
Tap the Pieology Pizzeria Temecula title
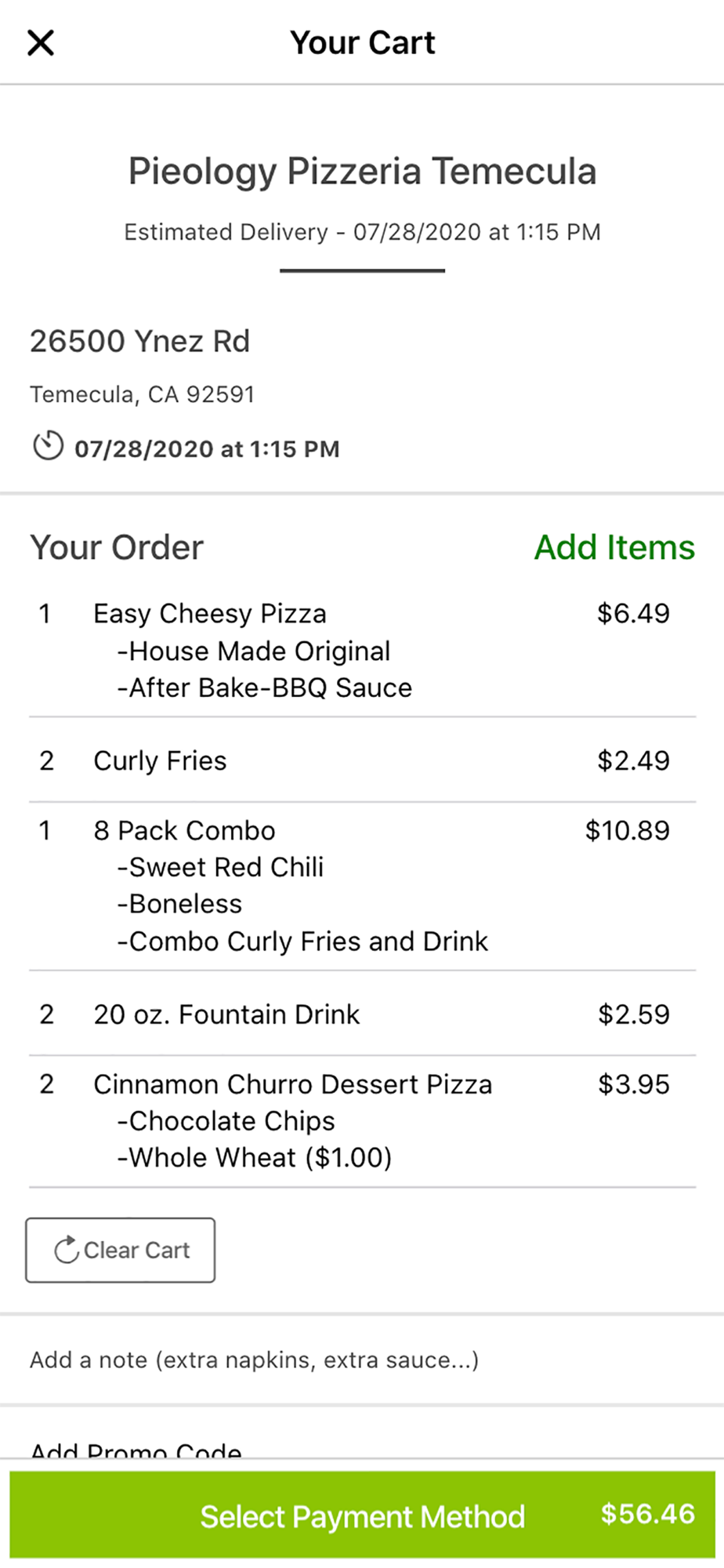(362, 172)
